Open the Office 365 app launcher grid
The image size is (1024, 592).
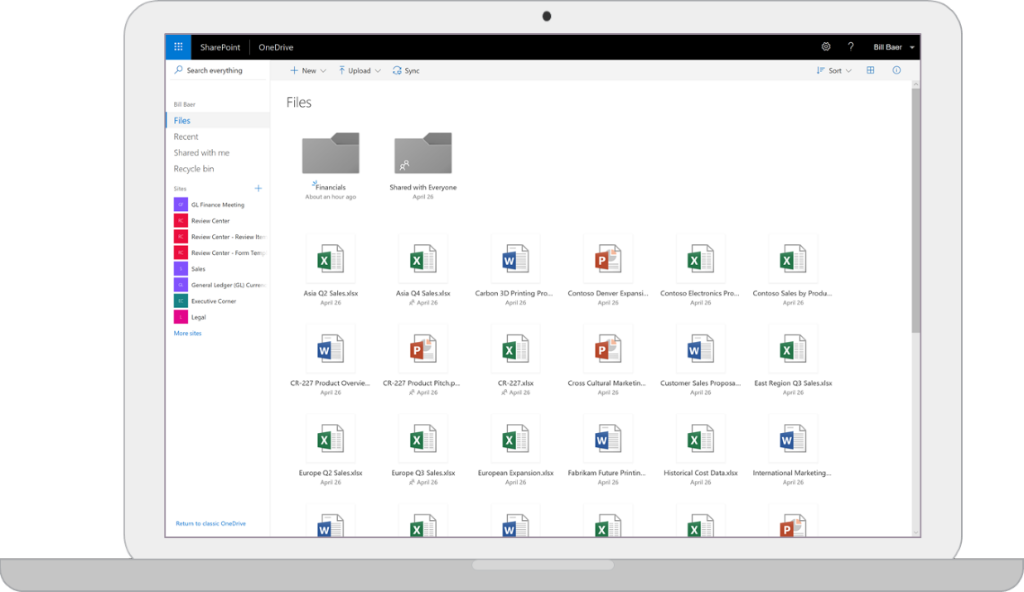[x=177, y=46]
